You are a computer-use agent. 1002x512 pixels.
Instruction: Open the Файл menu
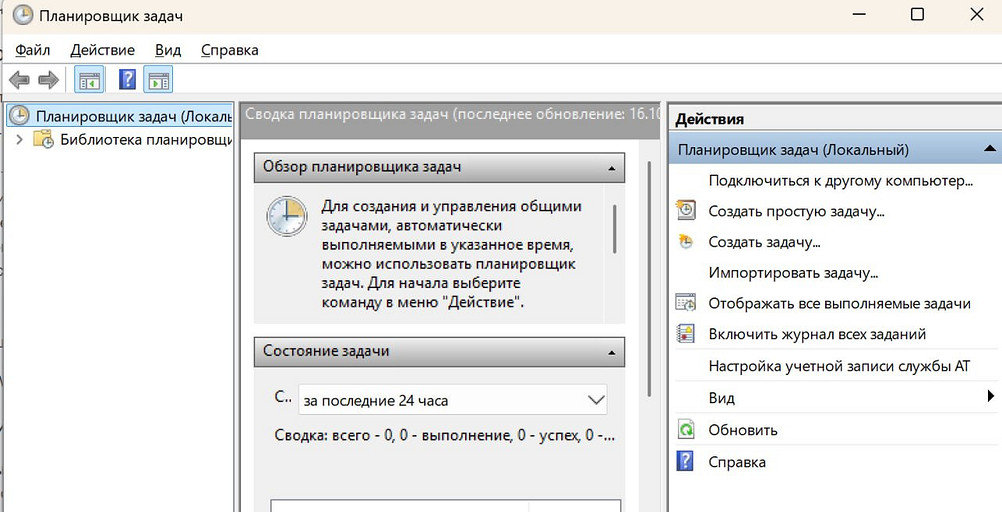33,50
